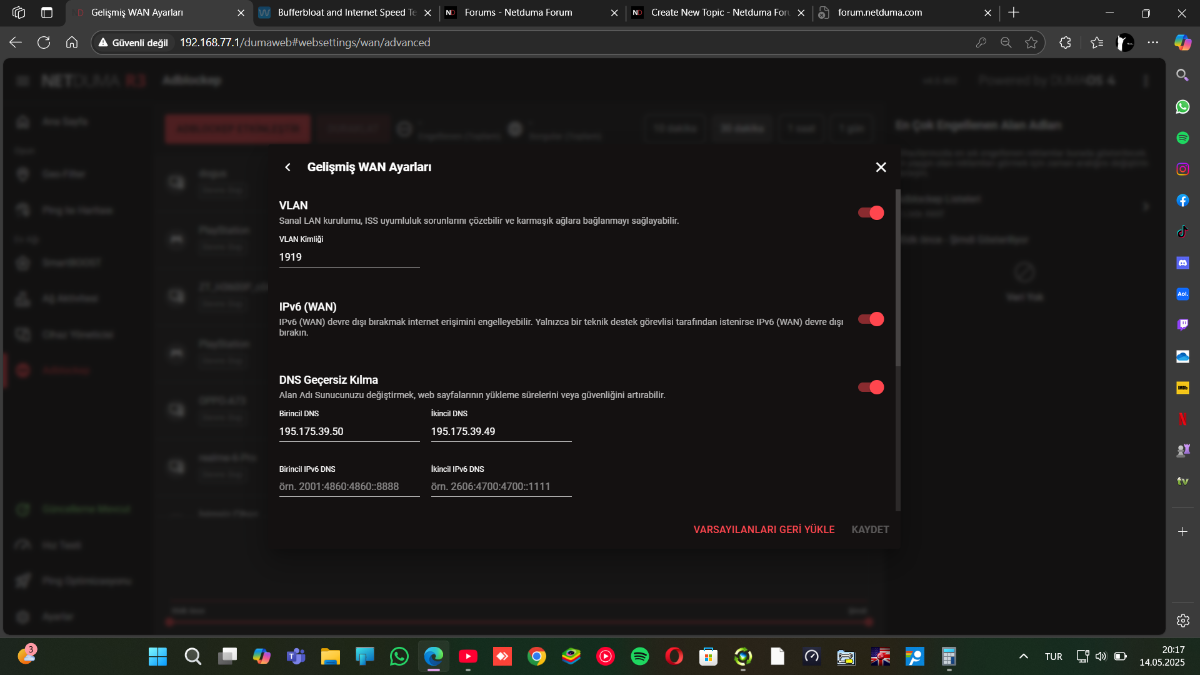
Task: Open Spotify from the Edge sidebar
Action: click(1183, 137)
